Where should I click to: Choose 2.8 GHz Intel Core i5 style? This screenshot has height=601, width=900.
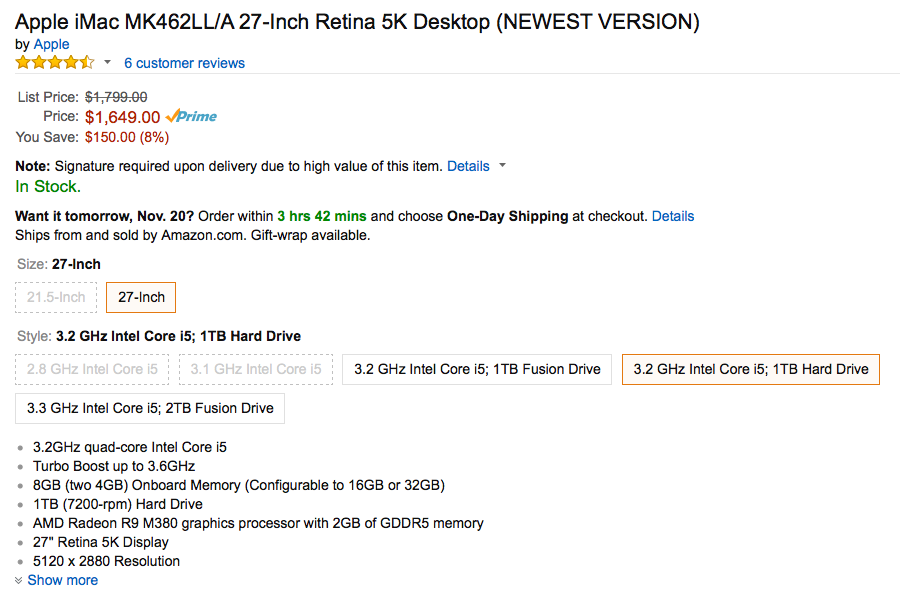coord(92,369)
